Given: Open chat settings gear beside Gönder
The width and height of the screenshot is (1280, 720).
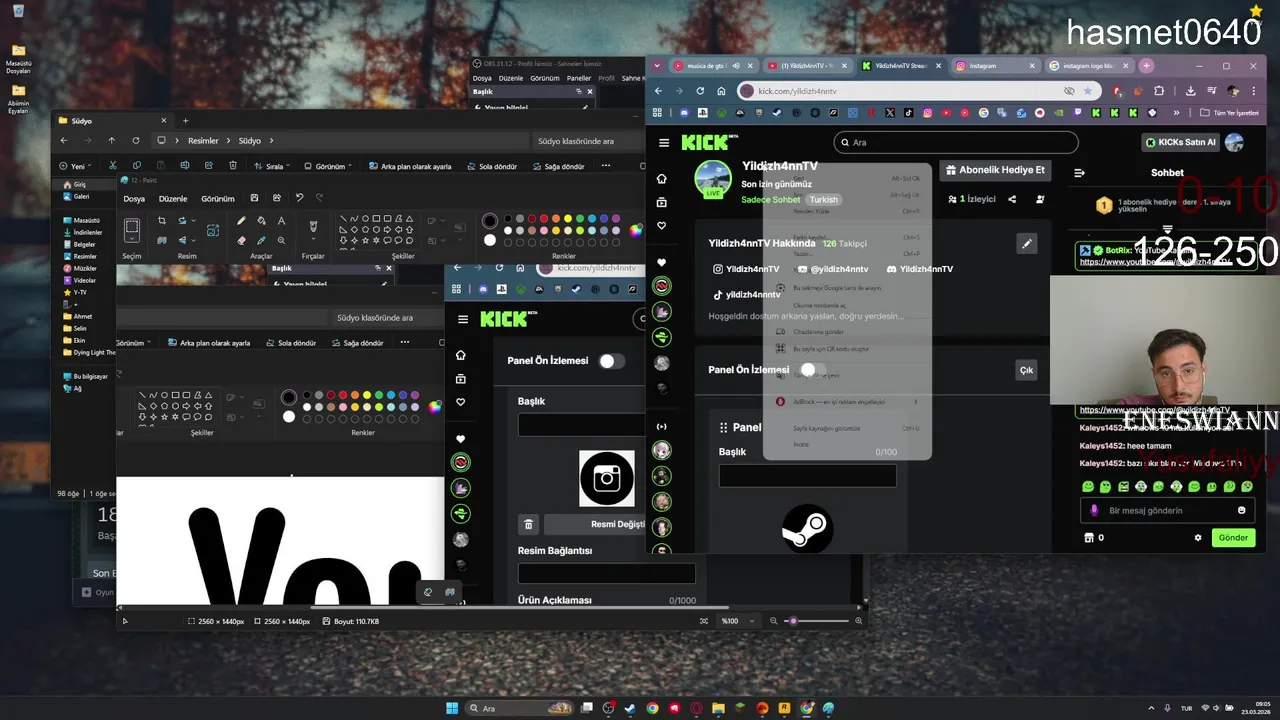Looking at the screenshot, I should pos(1198,538).
